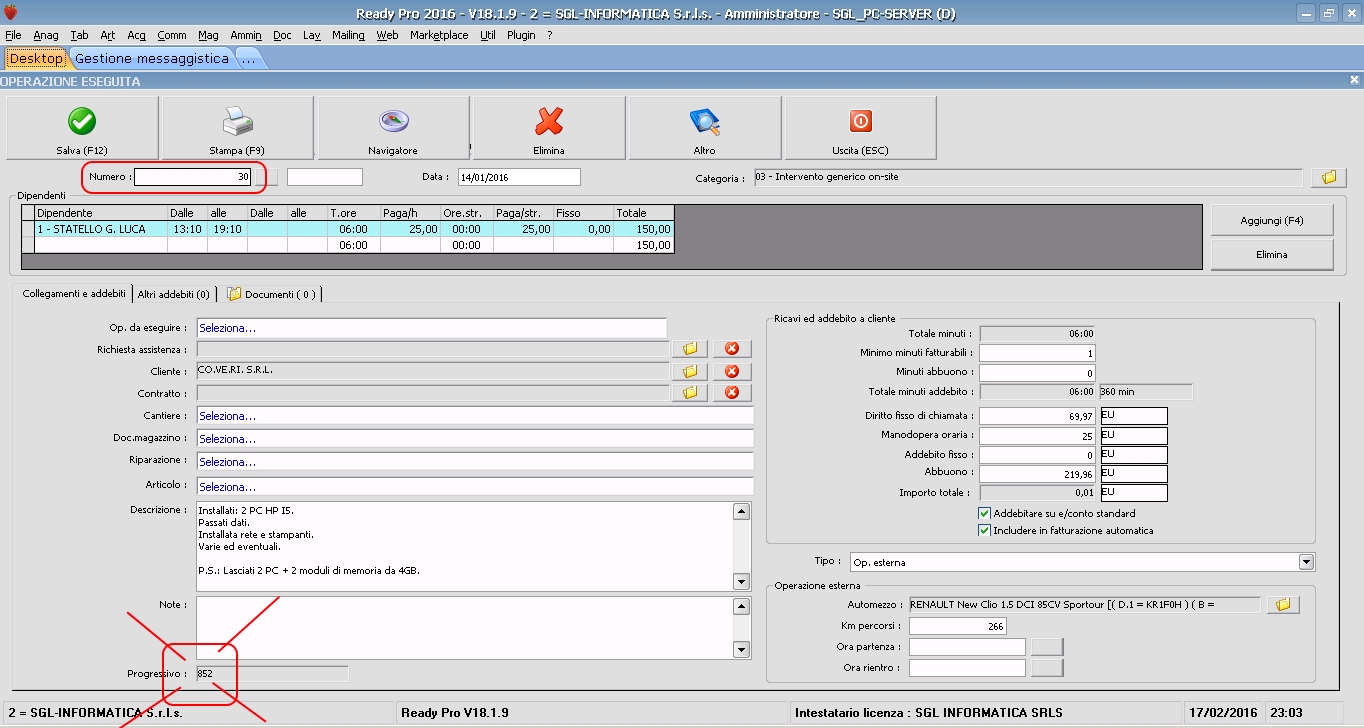The width and height of the screenshot is (1364, 728).
Task: Browse Automezzo with the folder icon
Action: click(x=1282, y=604)
